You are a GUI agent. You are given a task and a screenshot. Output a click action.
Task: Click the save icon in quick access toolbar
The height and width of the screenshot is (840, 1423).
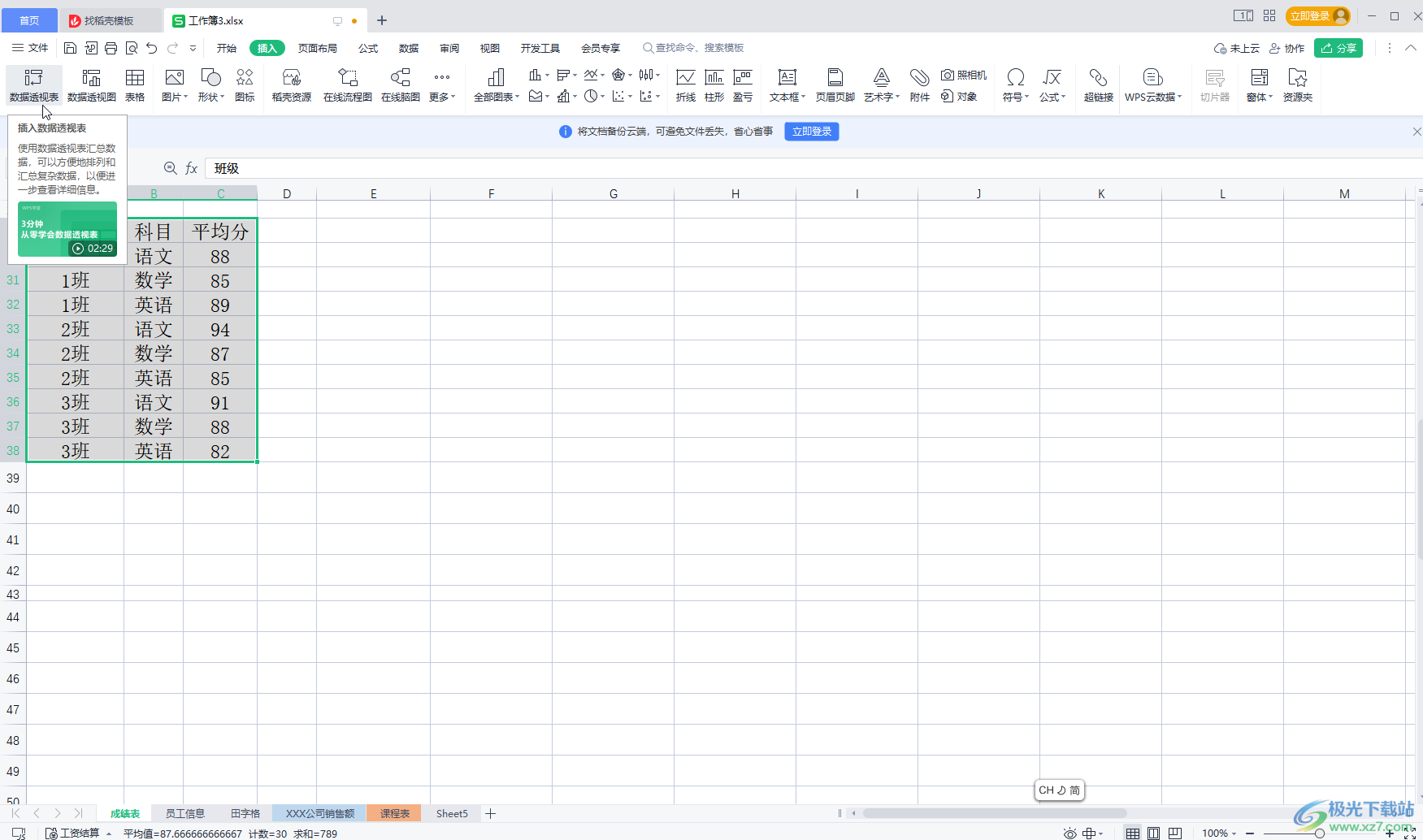pos(70,48)
